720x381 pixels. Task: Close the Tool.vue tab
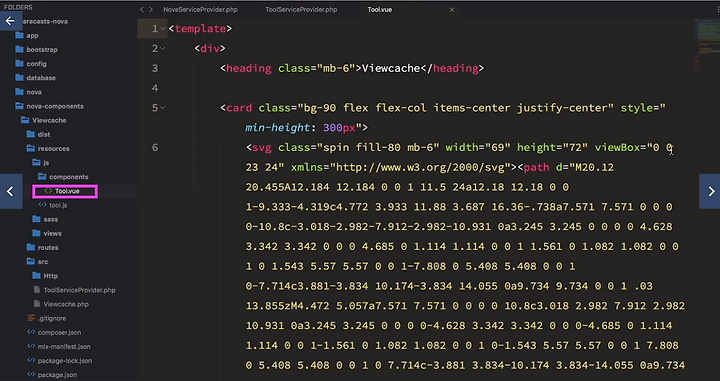[452, 10]
